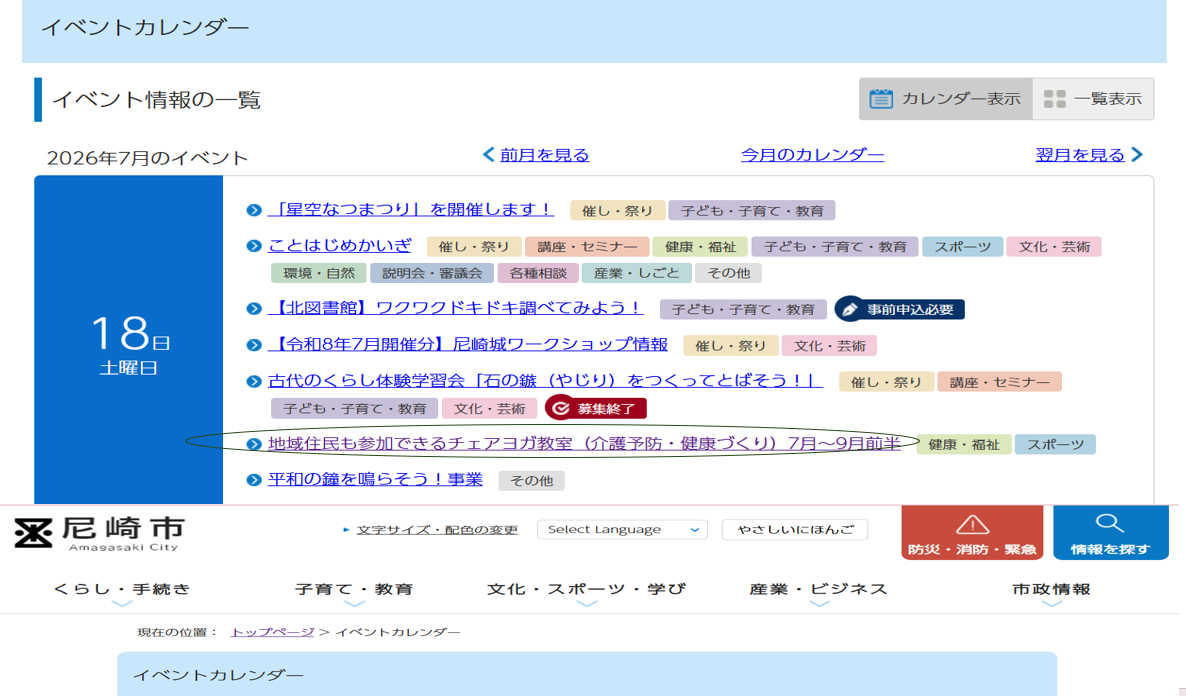The image size is (1186, 696).
Task: Open the Select Language dropdown
Action: [622, 530]
